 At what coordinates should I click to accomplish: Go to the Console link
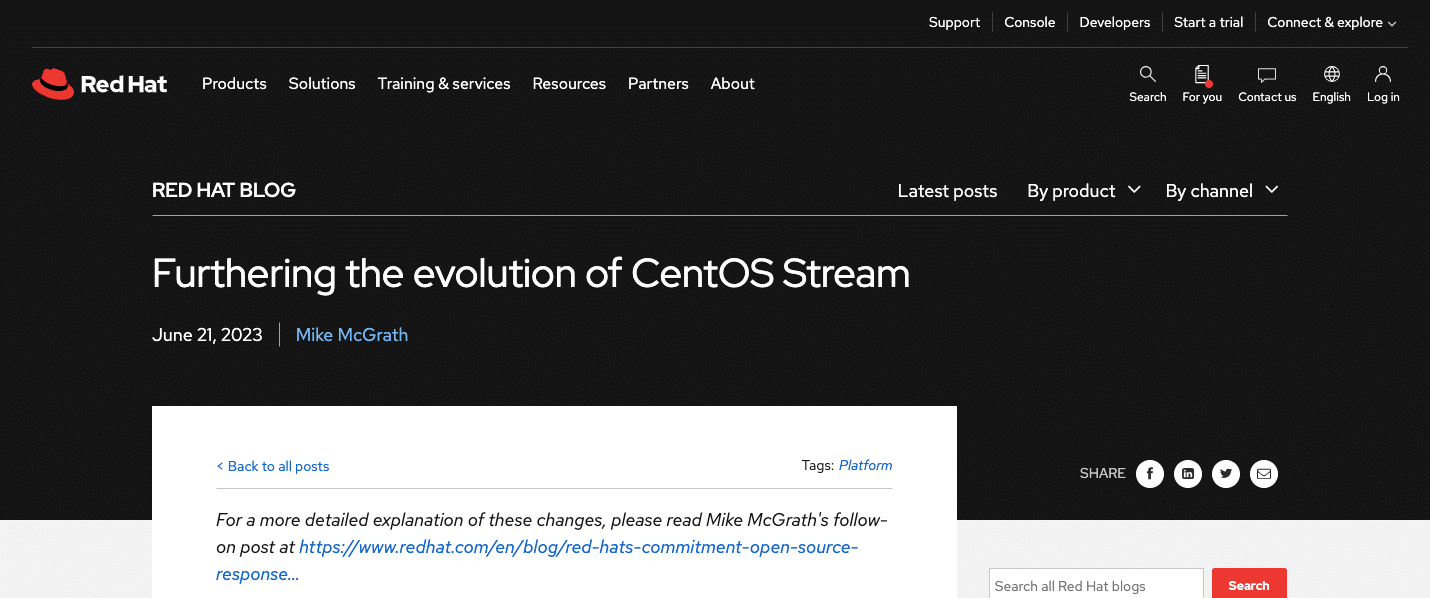tap(1029, 22)
